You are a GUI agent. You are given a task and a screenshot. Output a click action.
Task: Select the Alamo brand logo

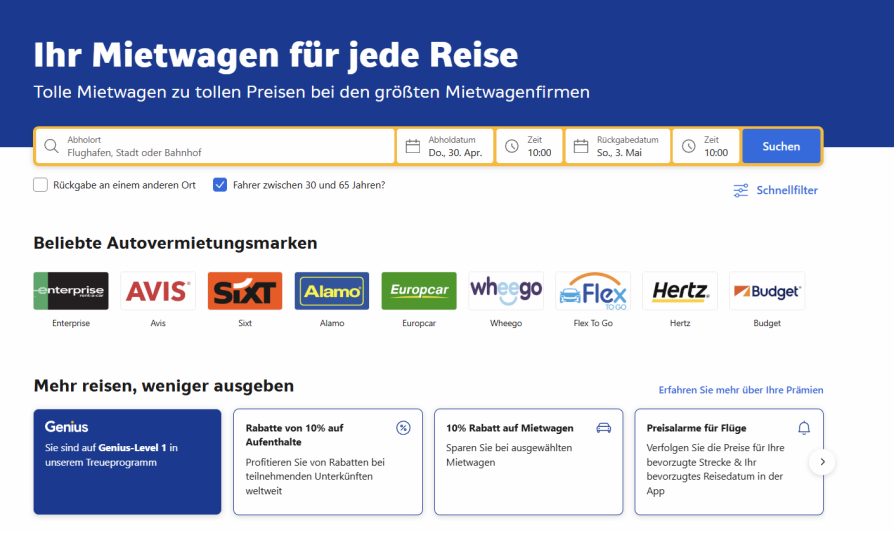332,291
